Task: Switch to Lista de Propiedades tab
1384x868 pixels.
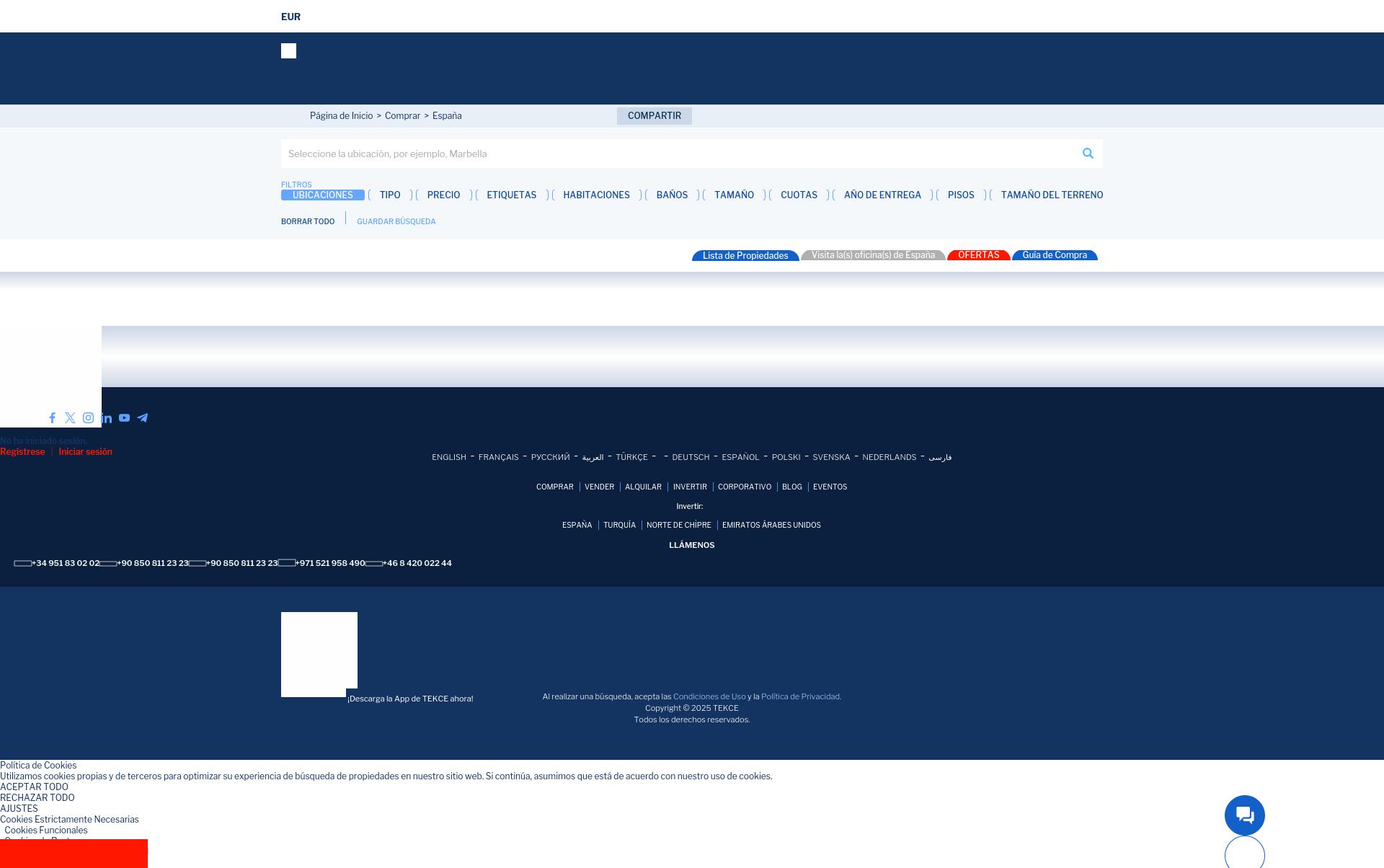Action: coord(745,256)
